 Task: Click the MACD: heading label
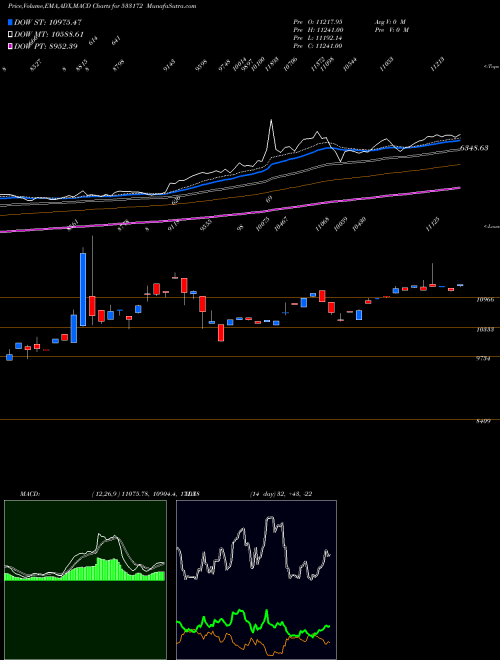[30, 494]
